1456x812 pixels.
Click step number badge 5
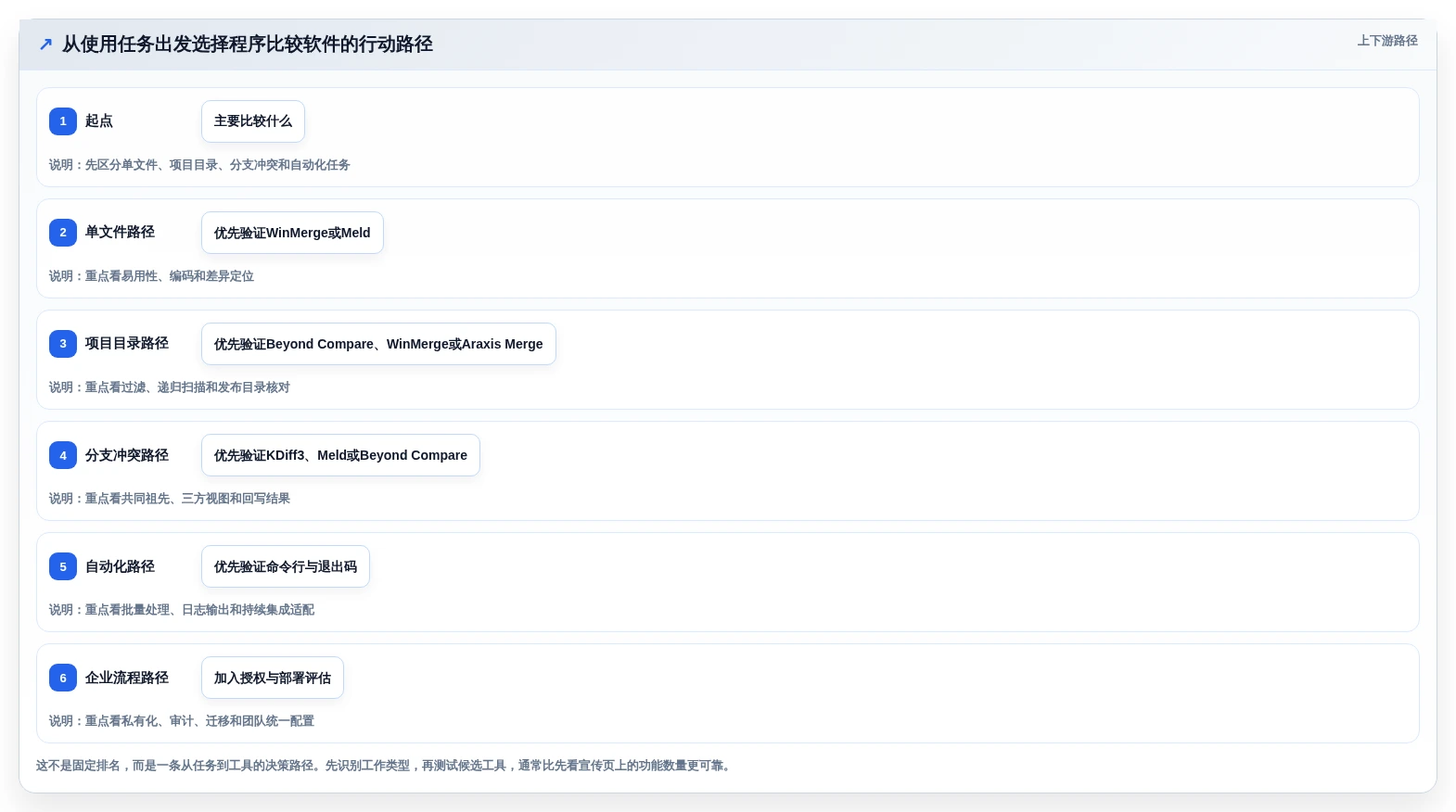click(63, 566)
